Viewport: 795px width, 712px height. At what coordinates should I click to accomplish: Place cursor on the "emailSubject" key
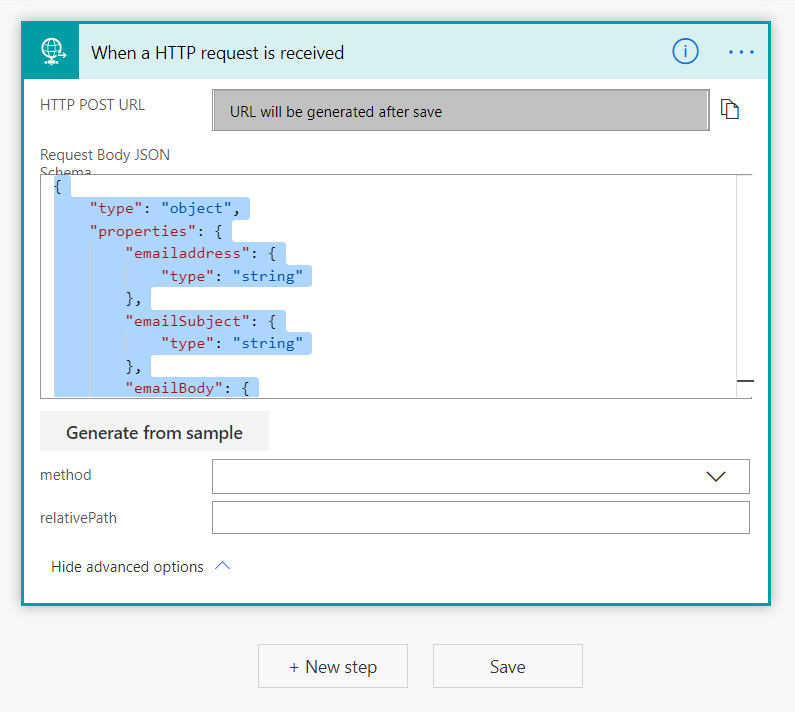(183, 321)
